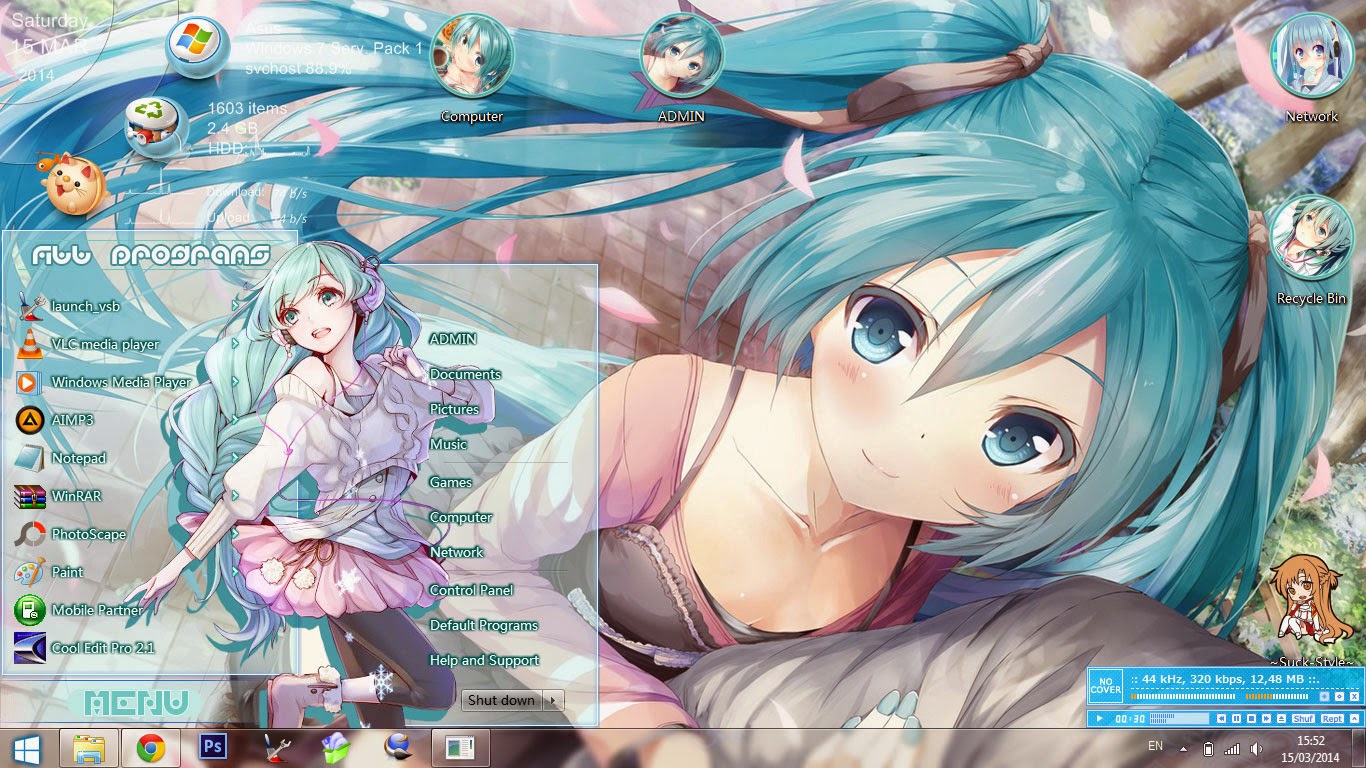Open Default Programs in the Start menu
The image size is (1366, 768).
(484, 625)
